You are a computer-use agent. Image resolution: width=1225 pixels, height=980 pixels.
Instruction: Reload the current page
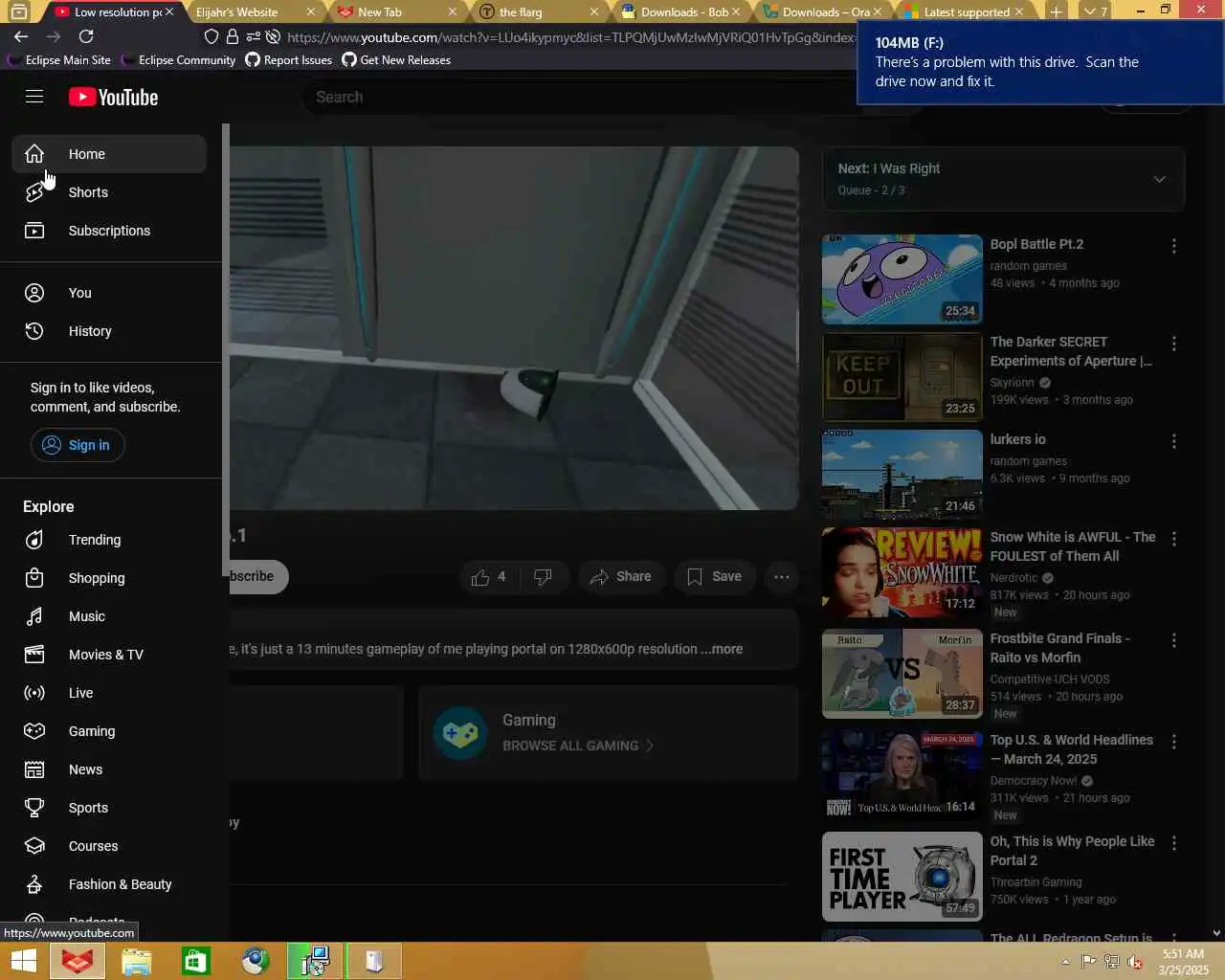[86, 36]
